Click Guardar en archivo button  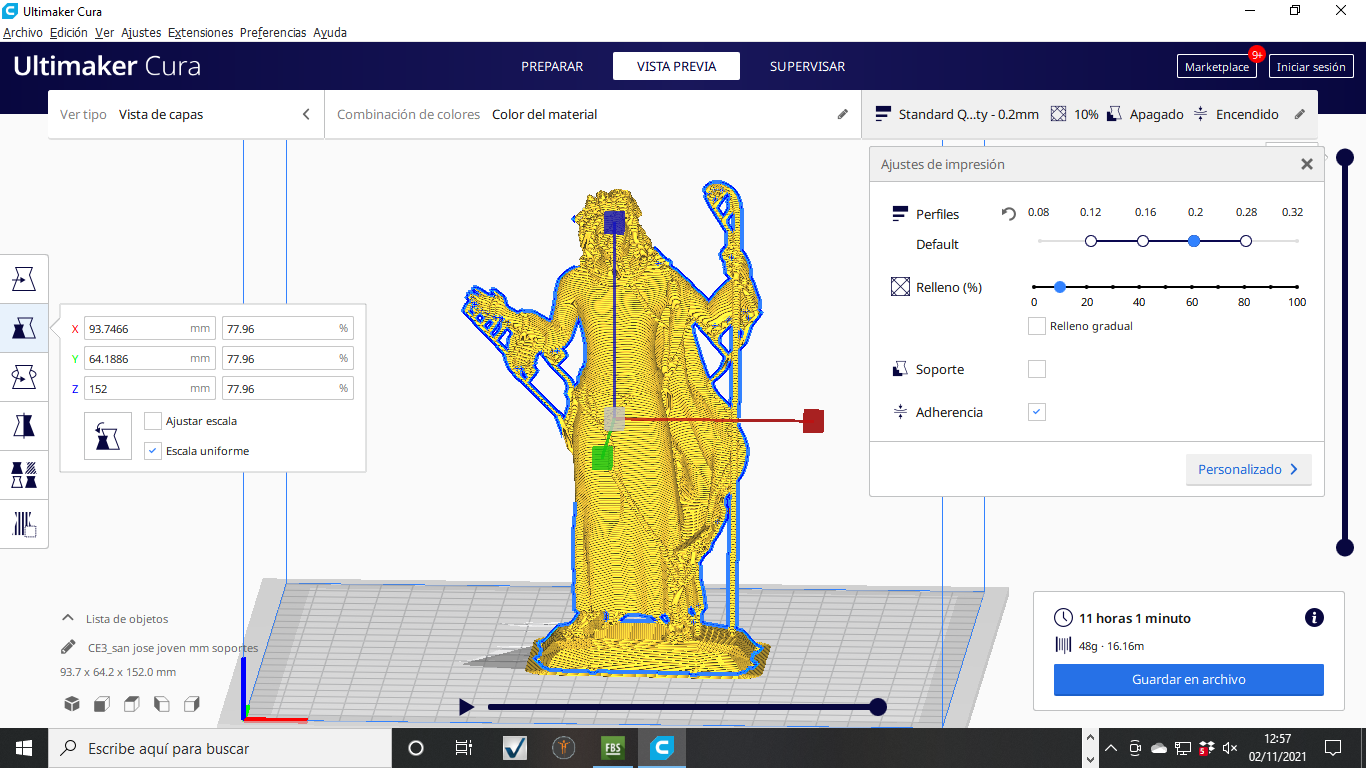1189,679
